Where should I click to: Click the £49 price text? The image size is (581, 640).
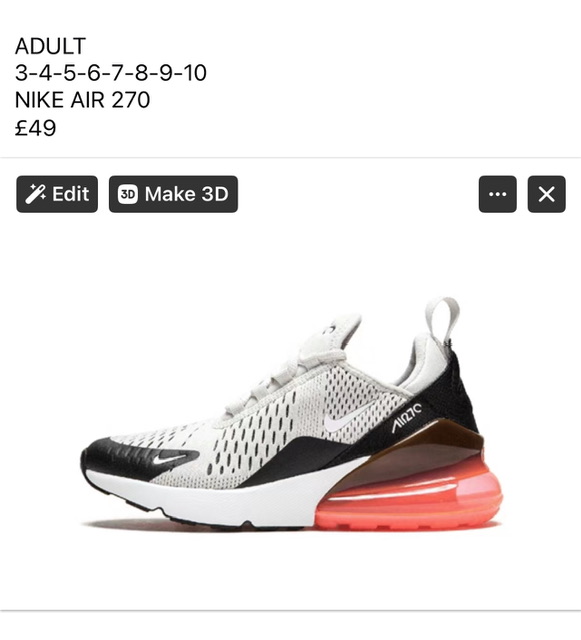pyautogui.click(x=36, y=128)
